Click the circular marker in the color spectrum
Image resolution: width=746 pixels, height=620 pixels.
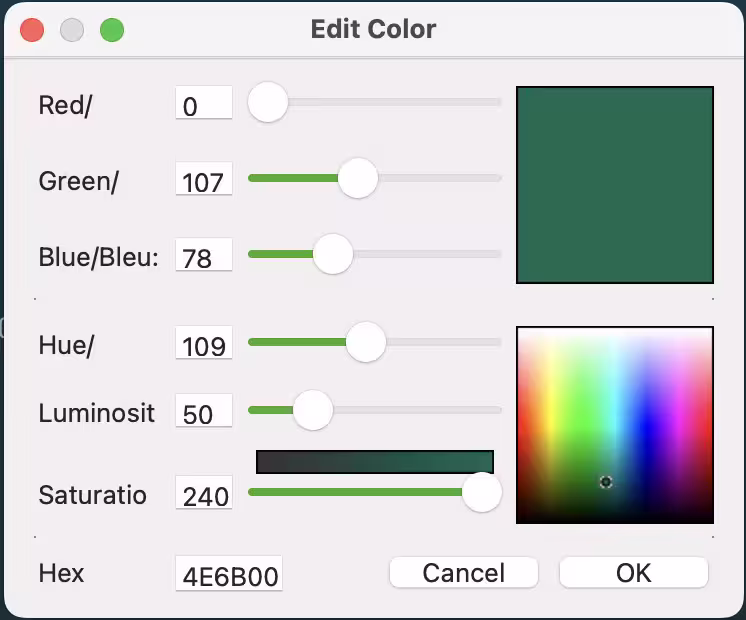(606, 482)
